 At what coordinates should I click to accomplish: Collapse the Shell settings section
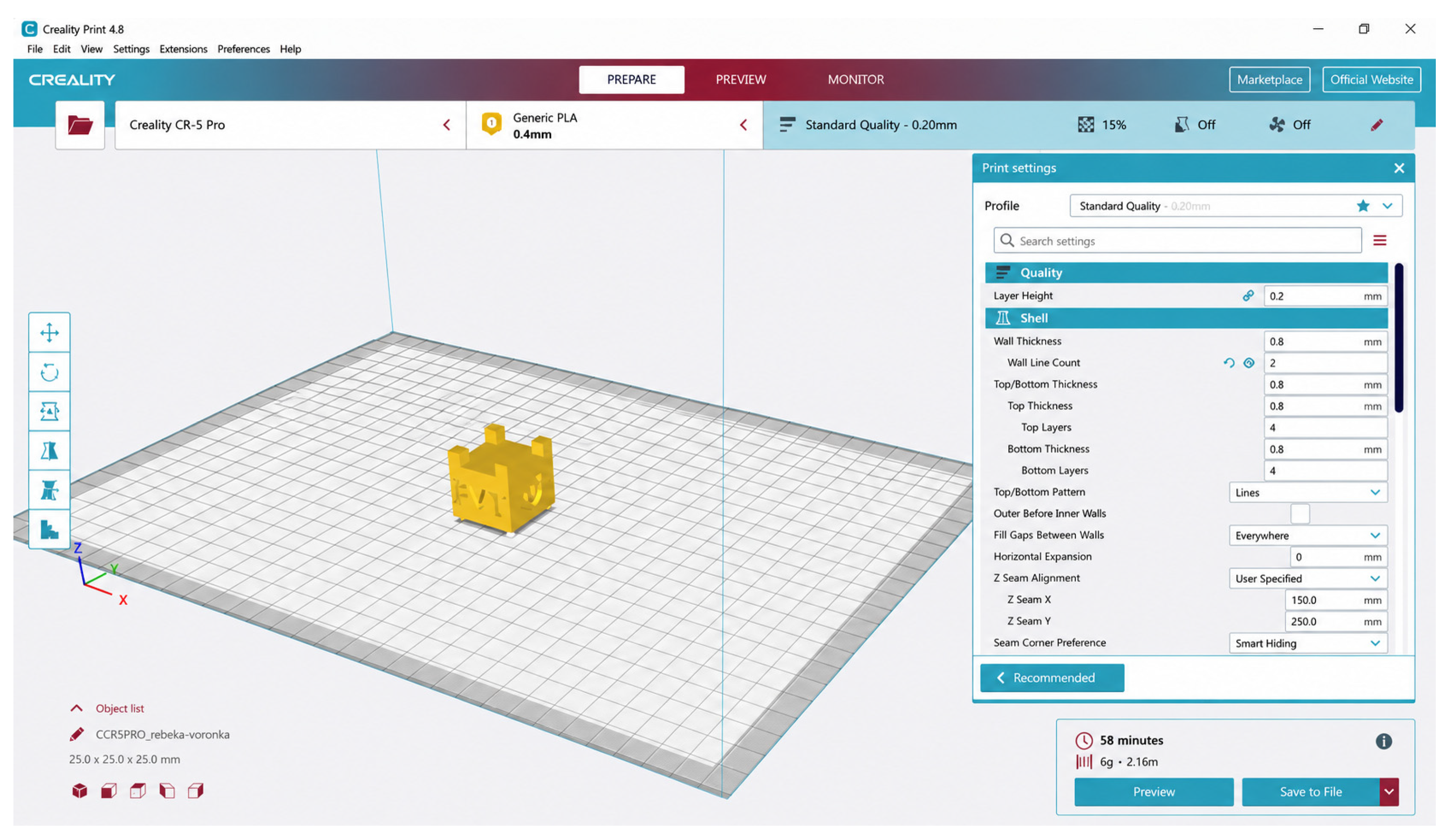click(1186, 318)
